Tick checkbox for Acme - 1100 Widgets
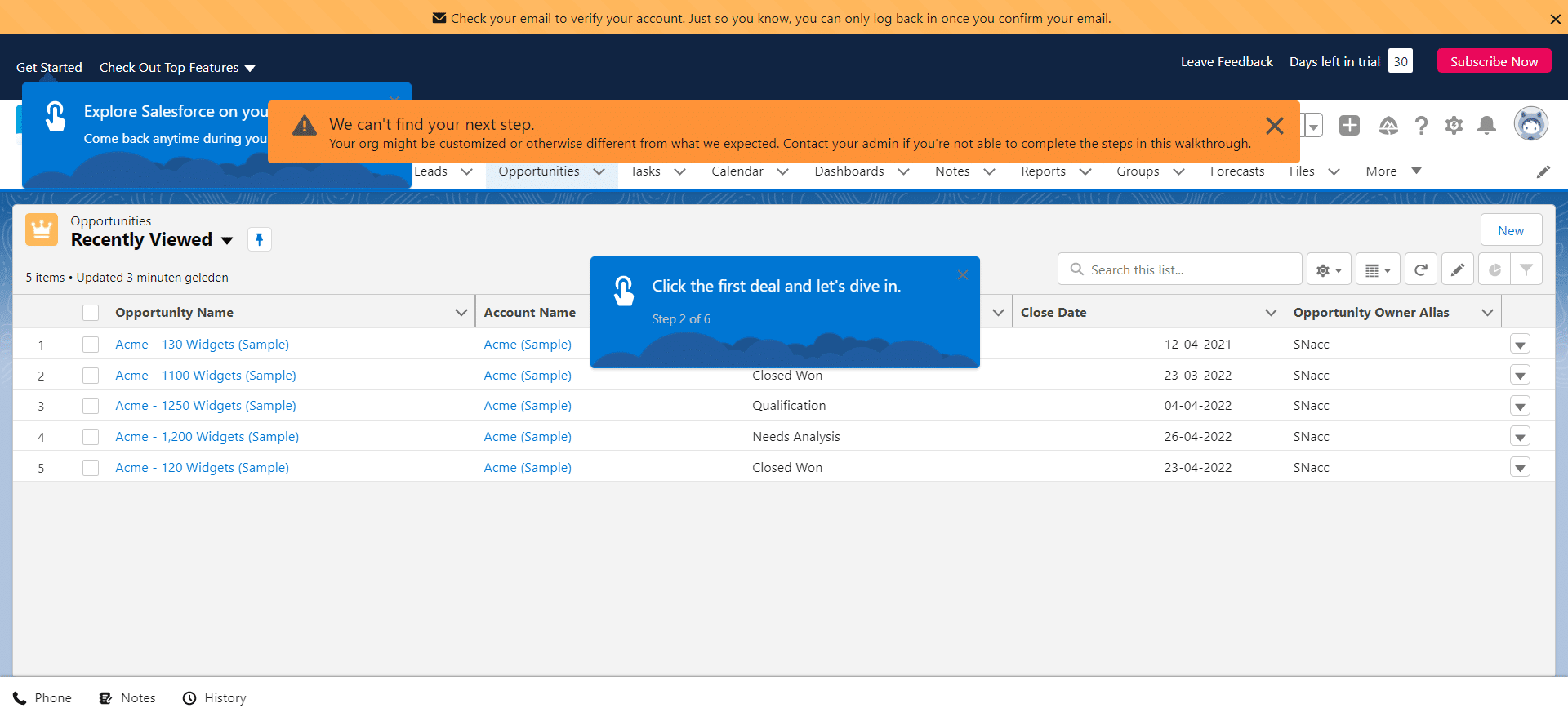The height and width of the screenshot is (717, 1568). pos(91,376)
